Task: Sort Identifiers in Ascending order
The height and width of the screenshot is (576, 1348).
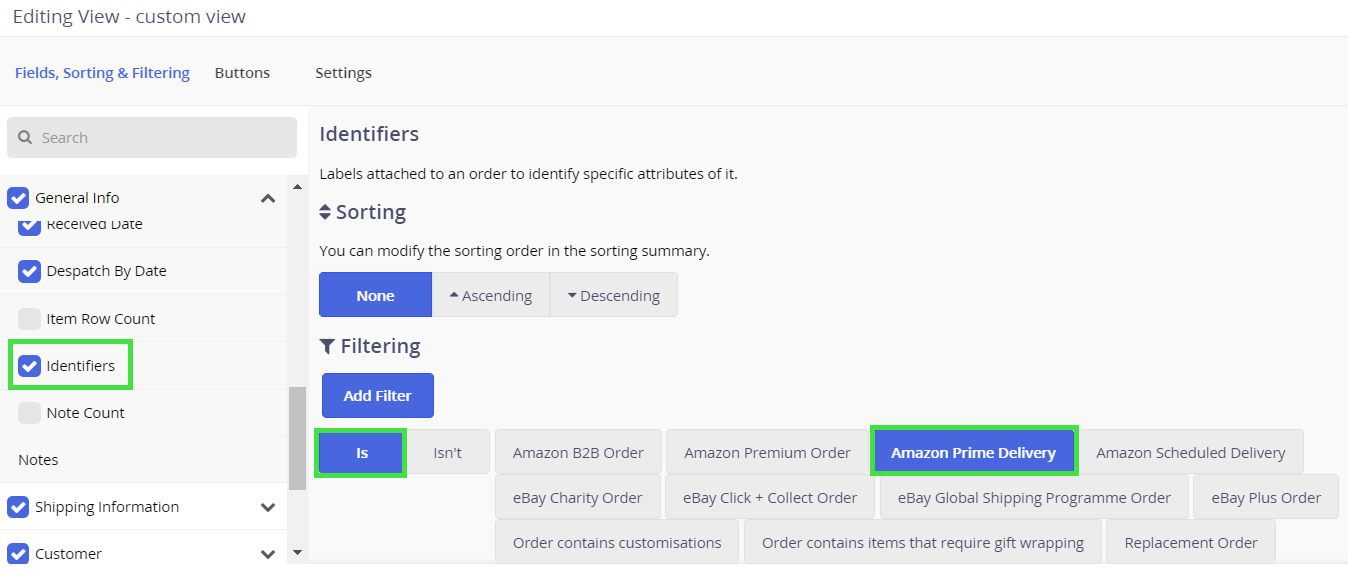Action: 490,295
